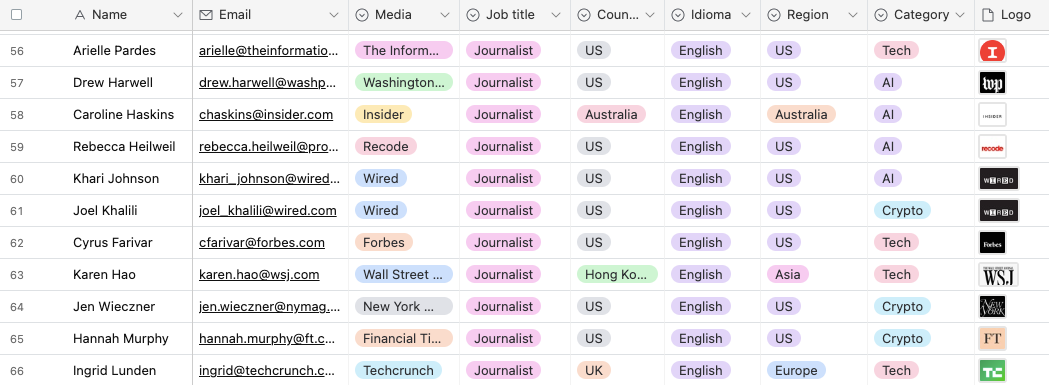Open The Information logo thumbnail for Arielle Pardes

coord(992,51)
